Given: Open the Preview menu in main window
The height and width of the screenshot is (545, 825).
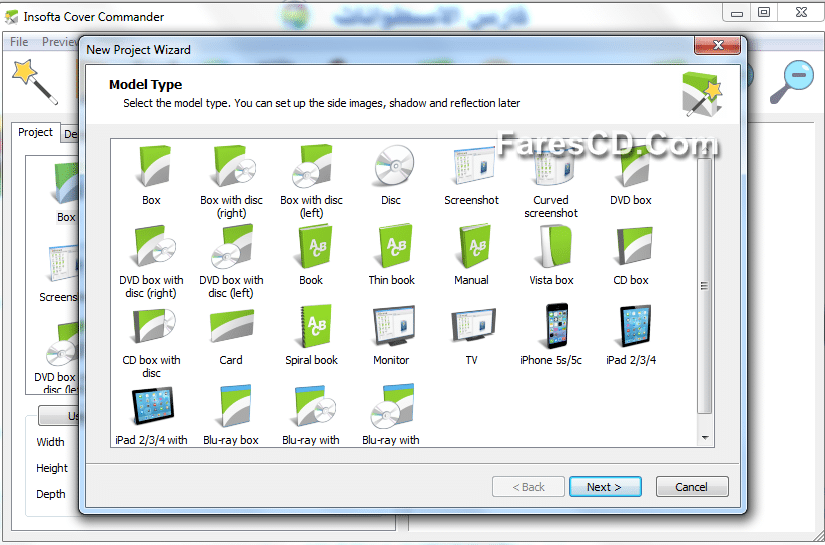Looking at the screenshot, I should point(60,42).
